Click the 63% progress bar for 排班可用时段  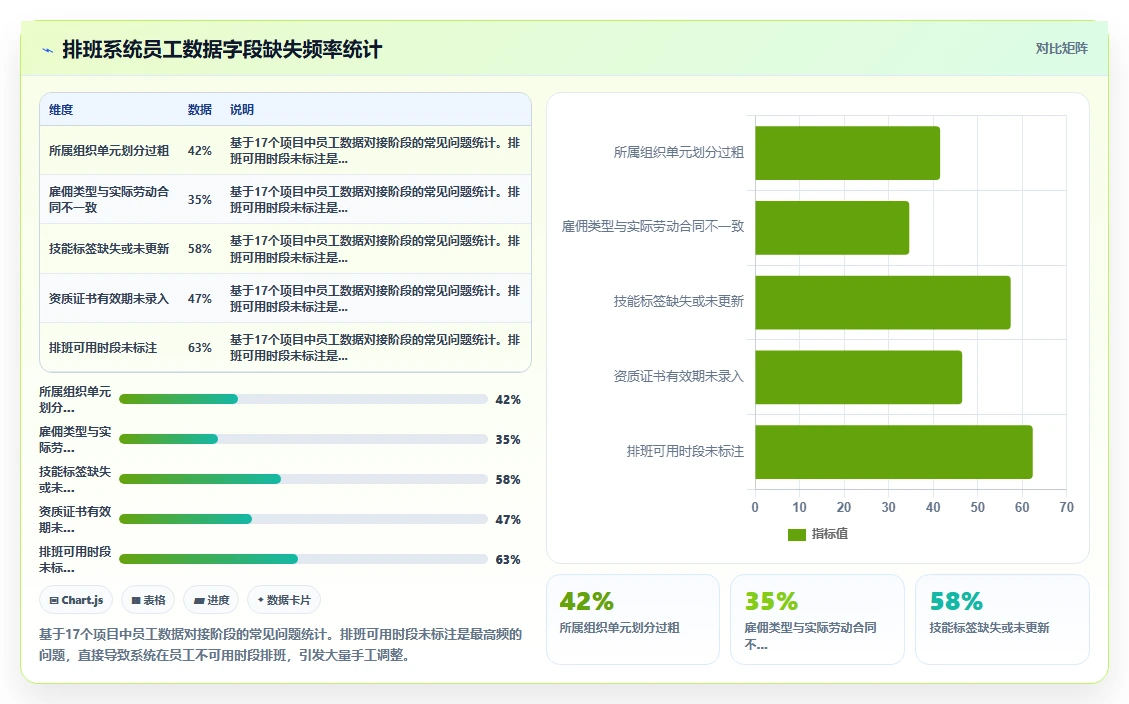[x=303, y=559]
